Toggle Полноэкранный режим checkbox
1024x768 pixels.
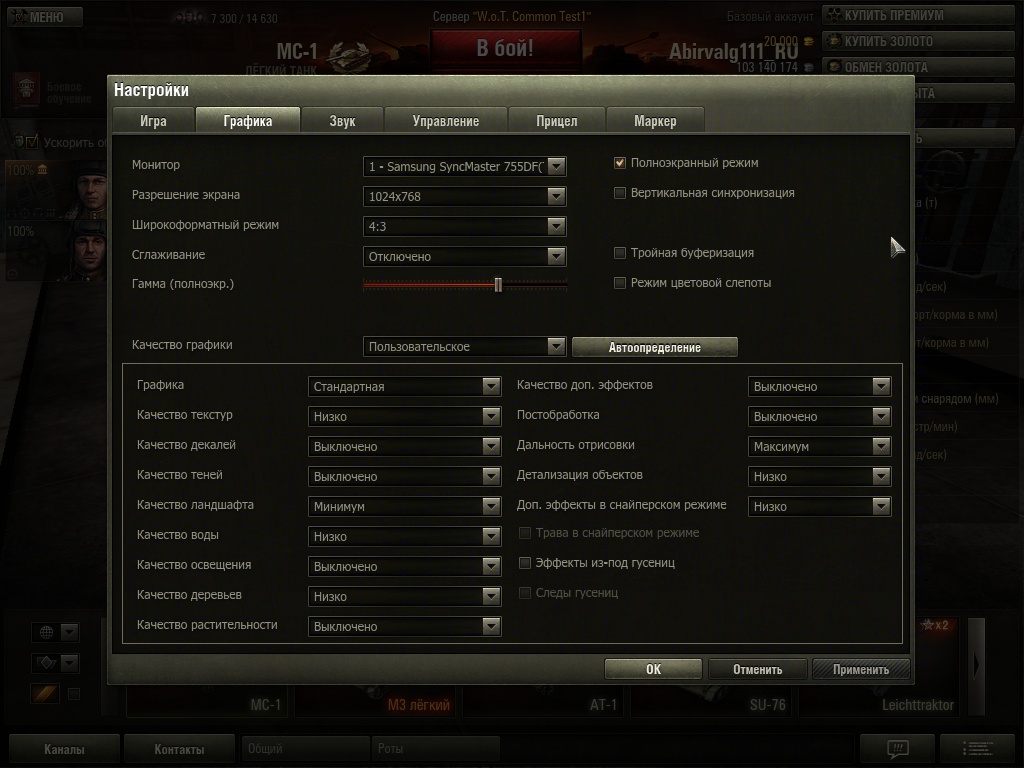620,163
